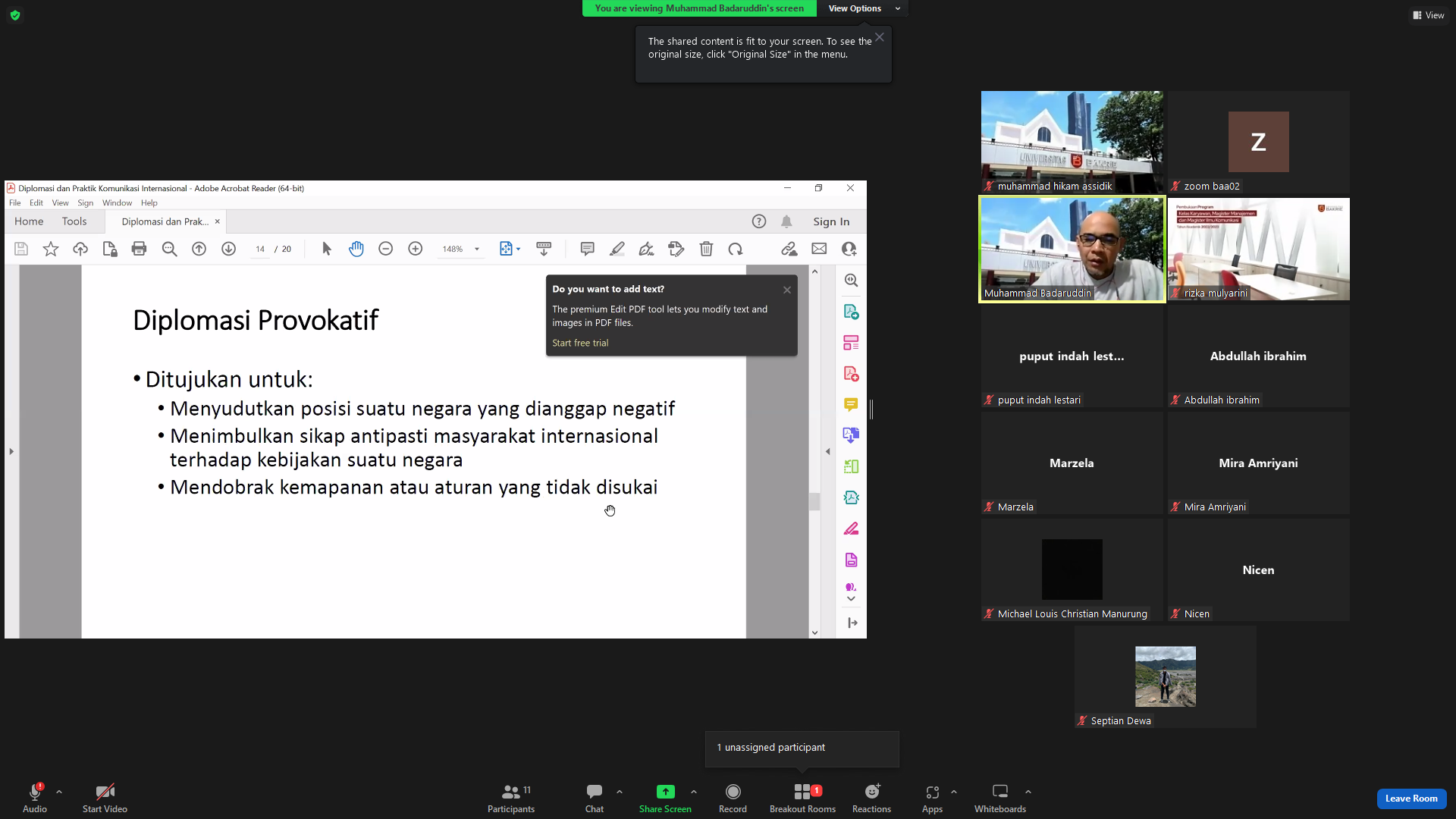Click the cloud upload icon in Acrobat
The height and width of the screenshot is (819, 1456).
coord(80,249)
